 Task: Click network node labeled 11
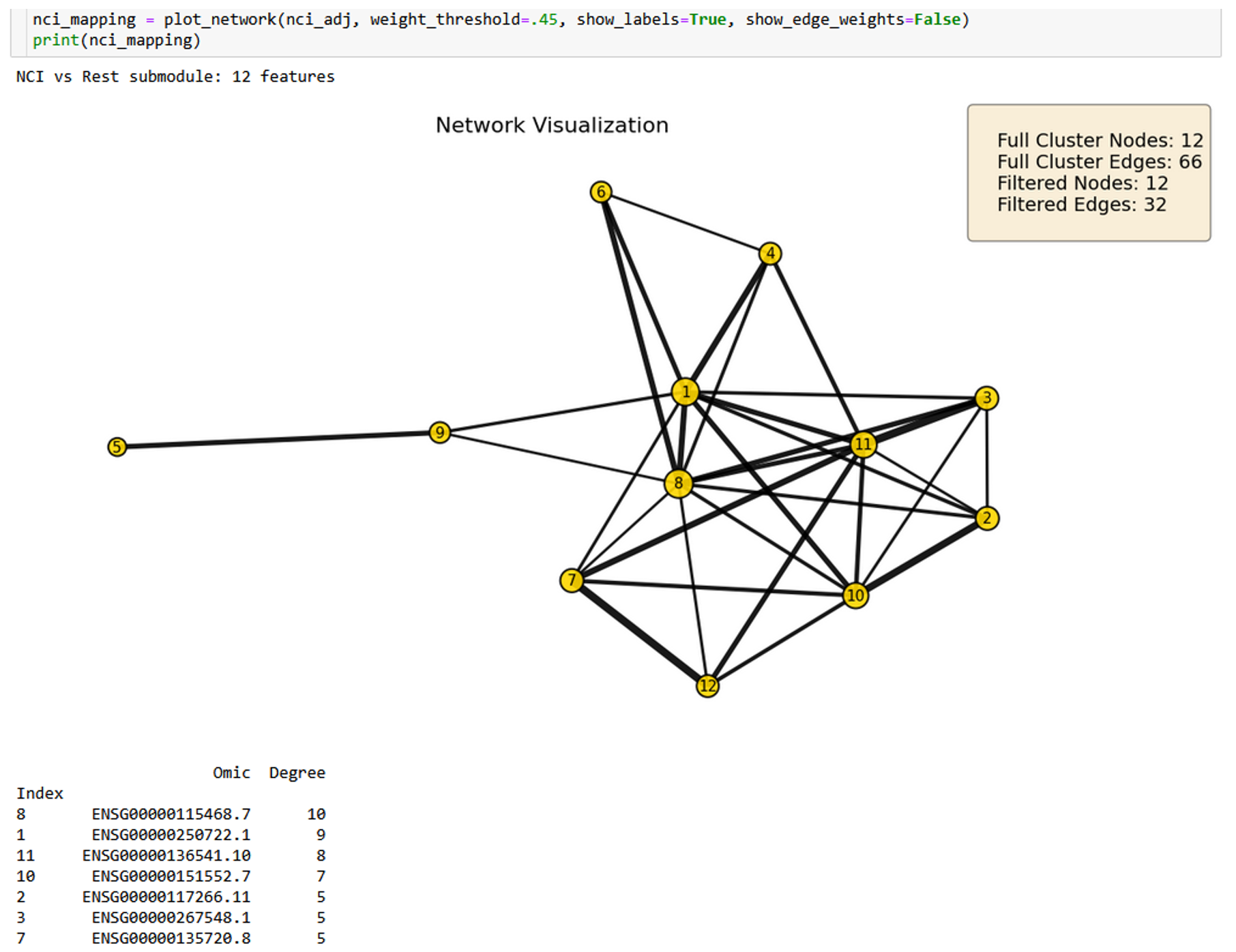coord(863,445)
